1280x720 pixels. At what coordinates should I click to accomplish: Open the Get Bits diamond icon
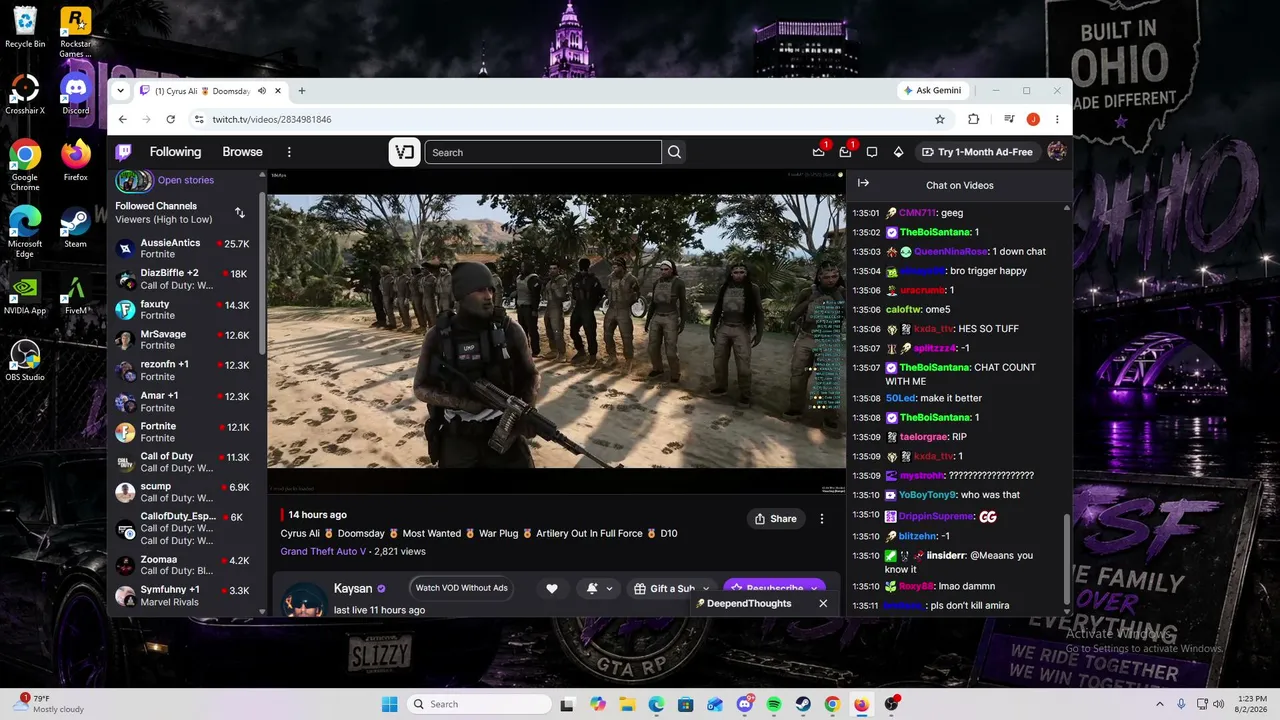(898, 152)
